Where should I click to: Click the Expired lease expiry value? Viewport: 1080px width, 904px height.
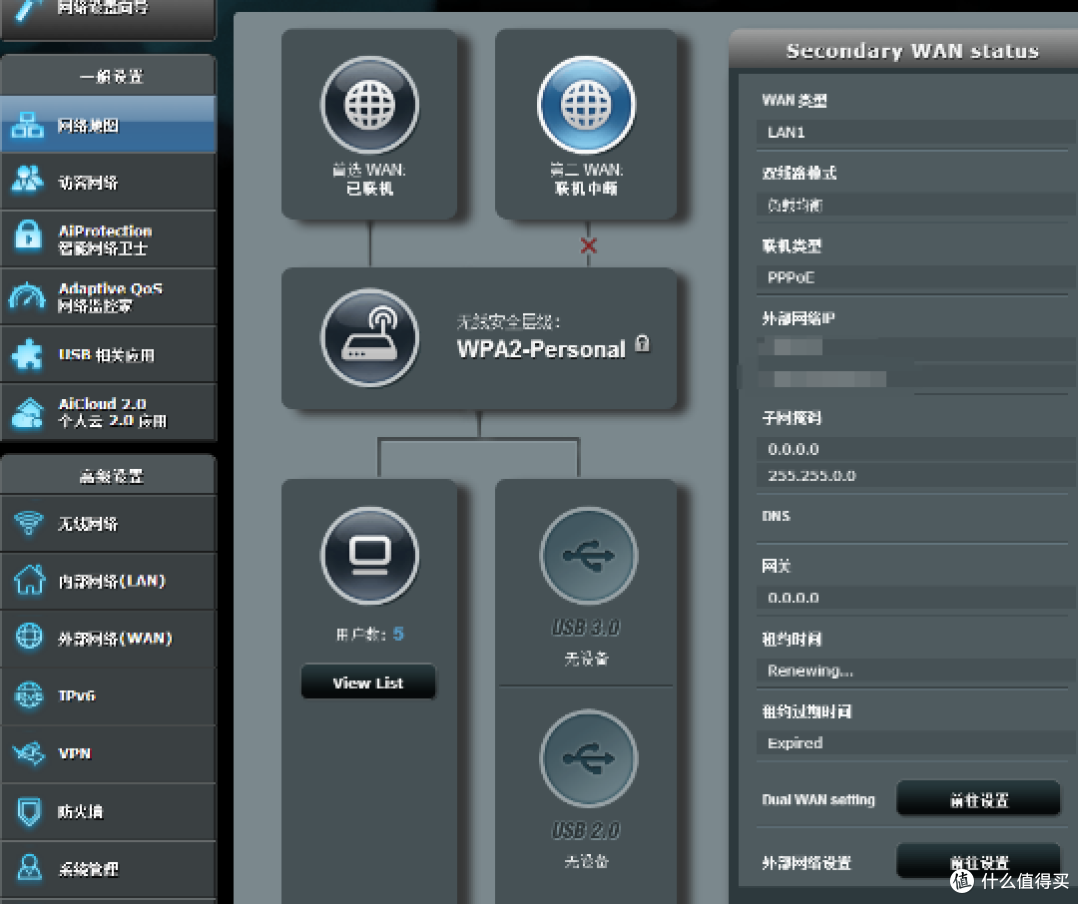(x=795, y=743)
